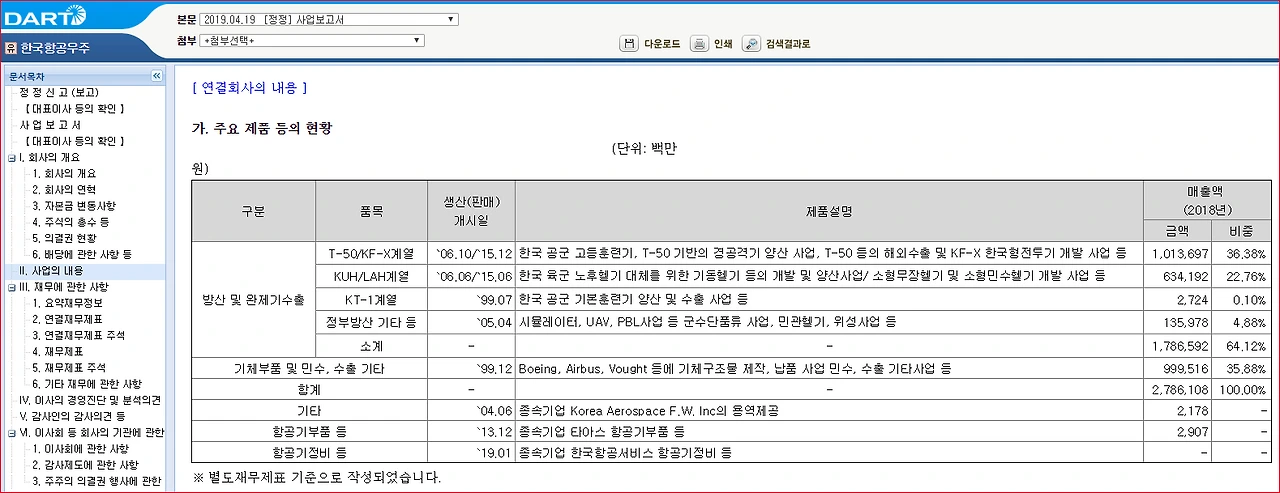The image size is (1280, 493).
Task: Open 4. 재무제표 section
Action: click(x=58, y=352)
